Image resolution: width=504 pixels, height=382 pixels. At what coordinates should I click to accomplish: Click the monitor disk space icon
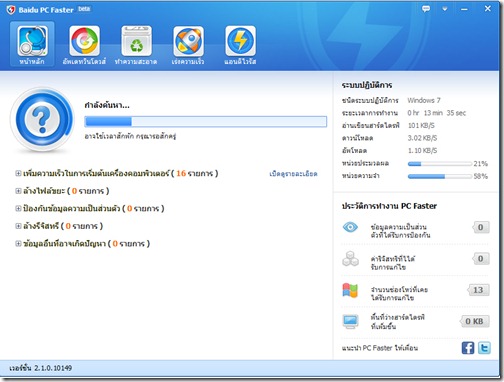click(350, 321)
